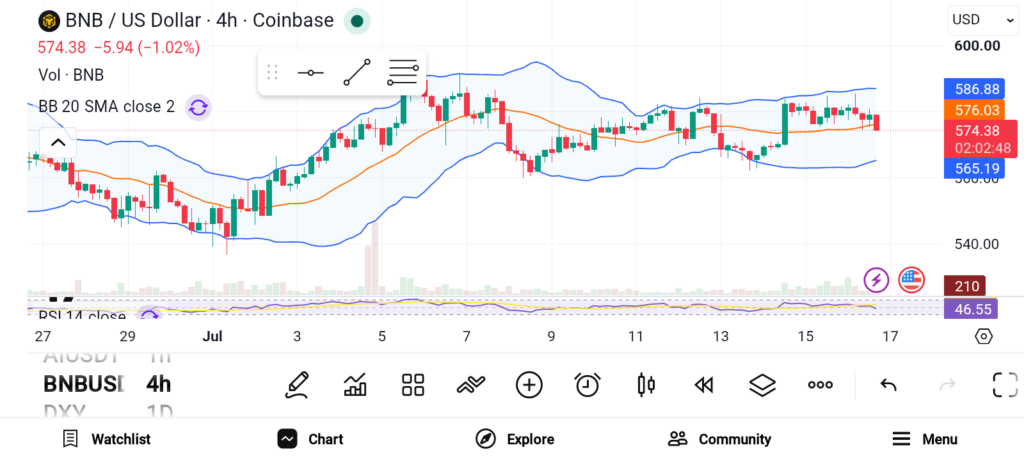Switch to the Chart tab

click(x=310, y=439)
